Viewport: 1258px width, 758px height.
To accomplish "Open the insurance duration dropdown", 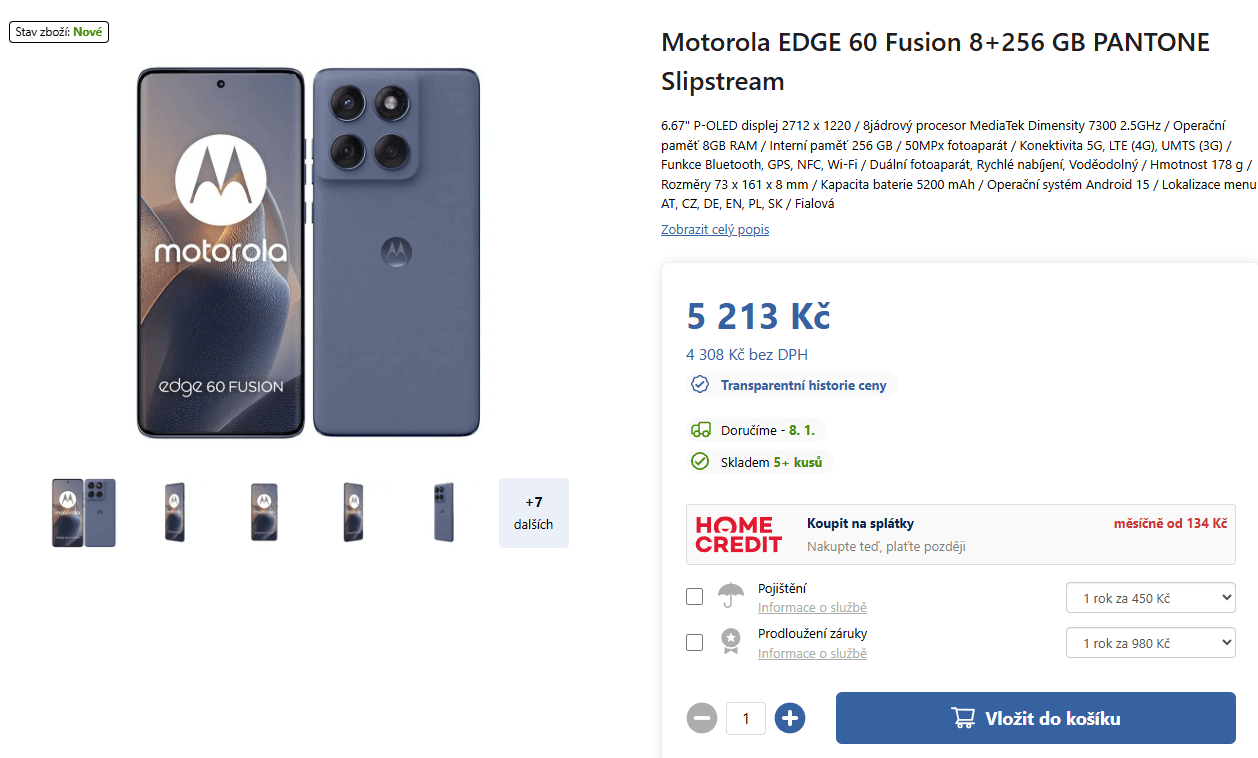I will coord(1151,599).
